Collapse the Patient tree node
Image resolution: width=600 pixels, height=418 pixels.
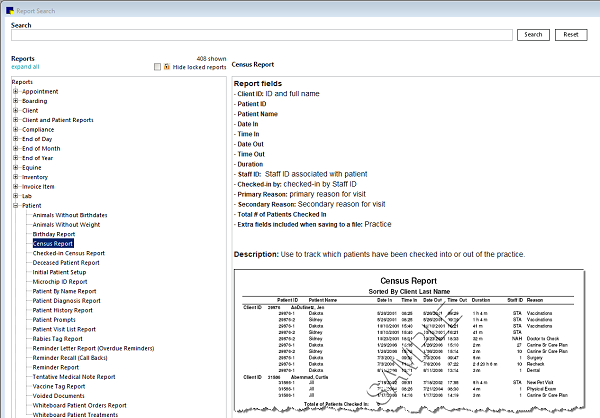pyautogui.click(x=16, y=206)
